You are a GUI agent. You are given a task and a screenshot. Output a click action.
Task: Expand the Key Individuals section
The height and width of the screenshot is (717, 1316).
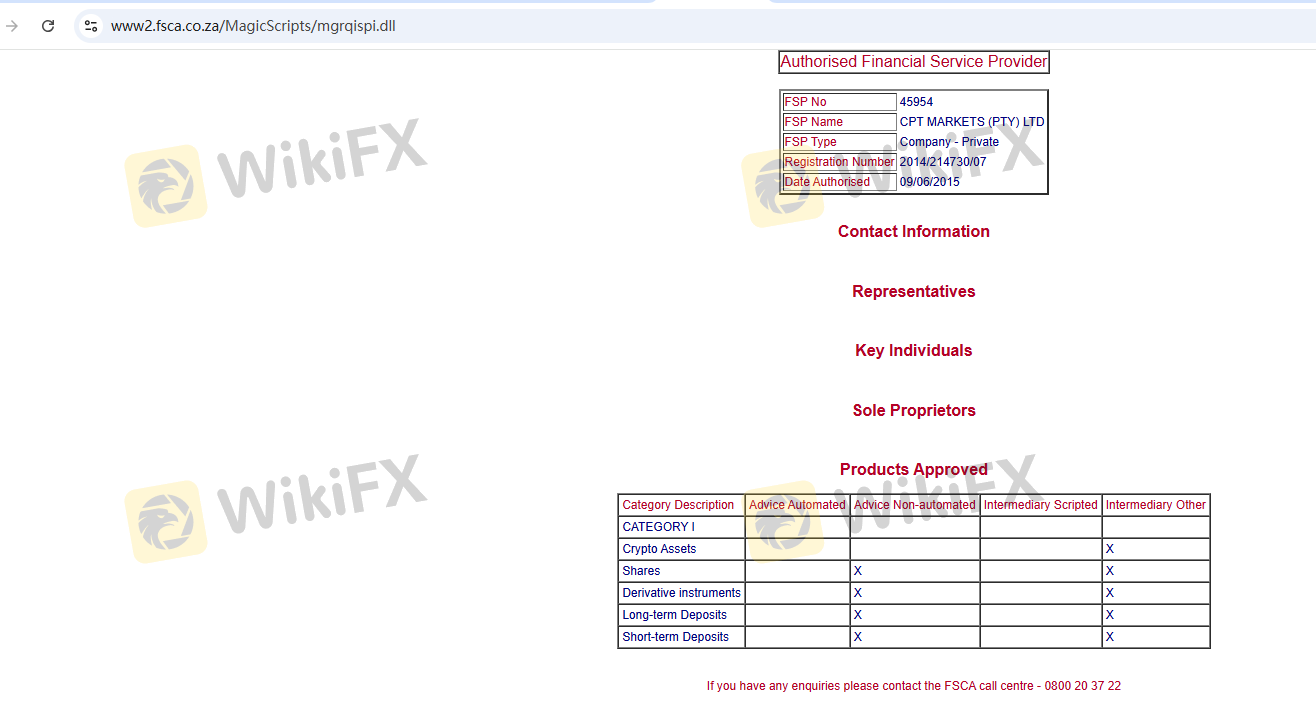pyautogui.click(x=914, y=350)
